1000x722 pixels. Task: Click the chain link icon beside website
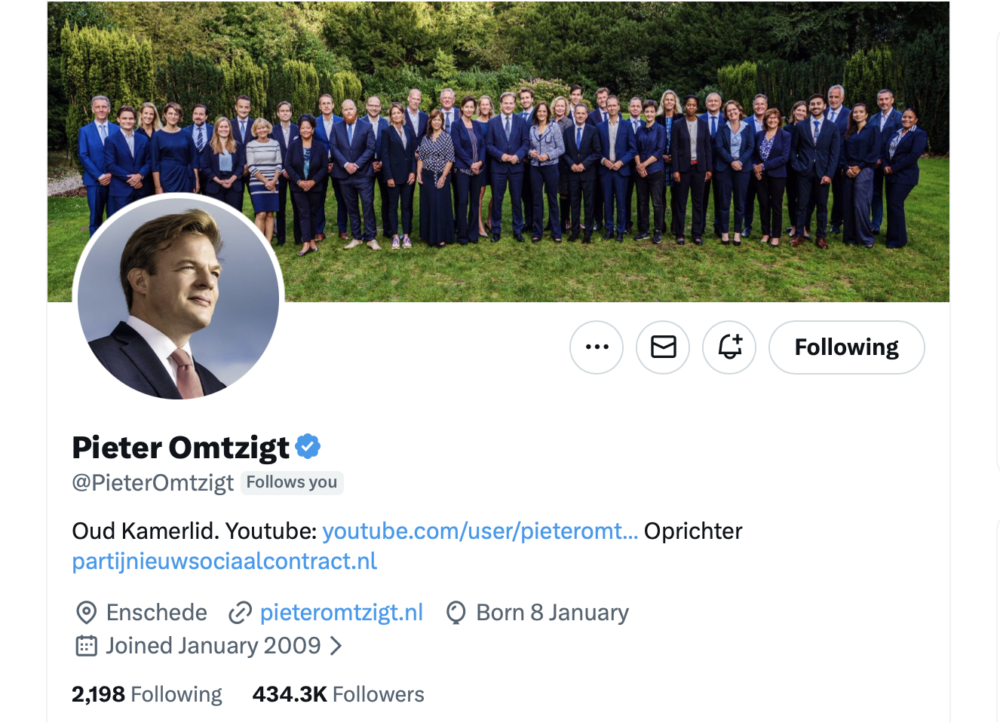pyautogui.click(x=240, y=613)
